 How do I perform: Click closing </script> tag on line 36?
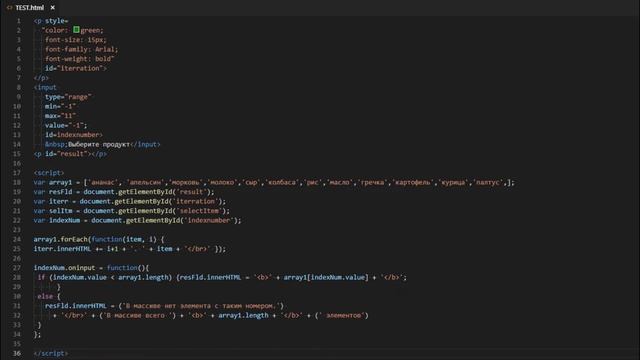click(x=51, y=353)
